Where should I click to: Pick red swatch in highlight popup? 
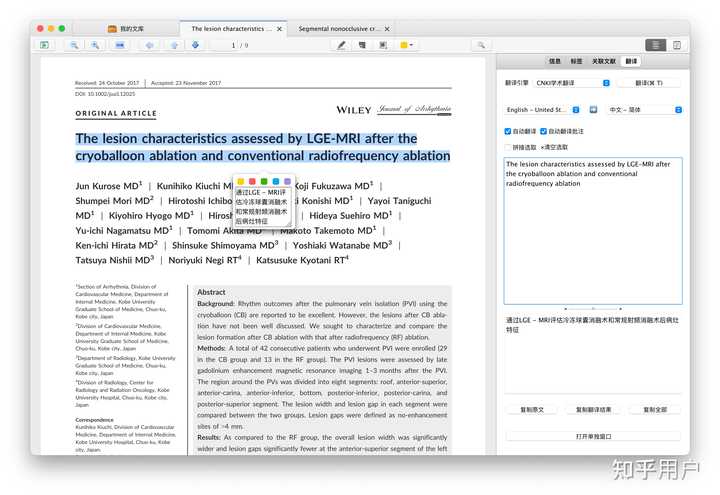pos(252,181)
